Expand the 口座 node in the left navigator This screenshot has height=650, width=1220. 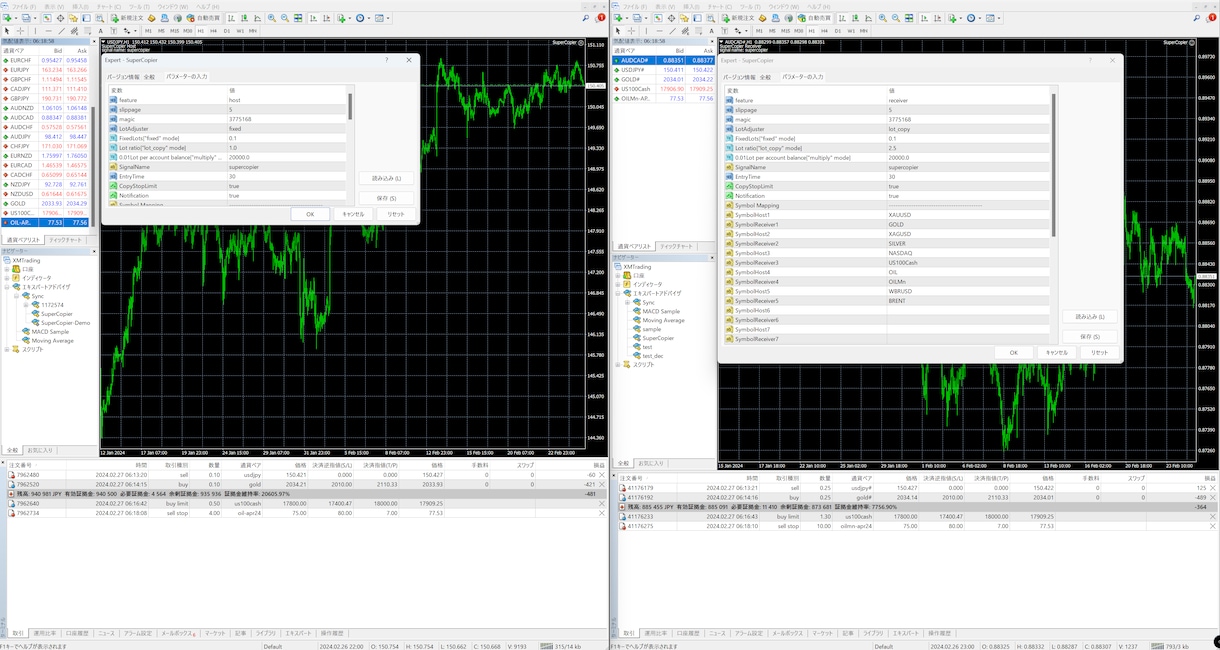(7, 269)
